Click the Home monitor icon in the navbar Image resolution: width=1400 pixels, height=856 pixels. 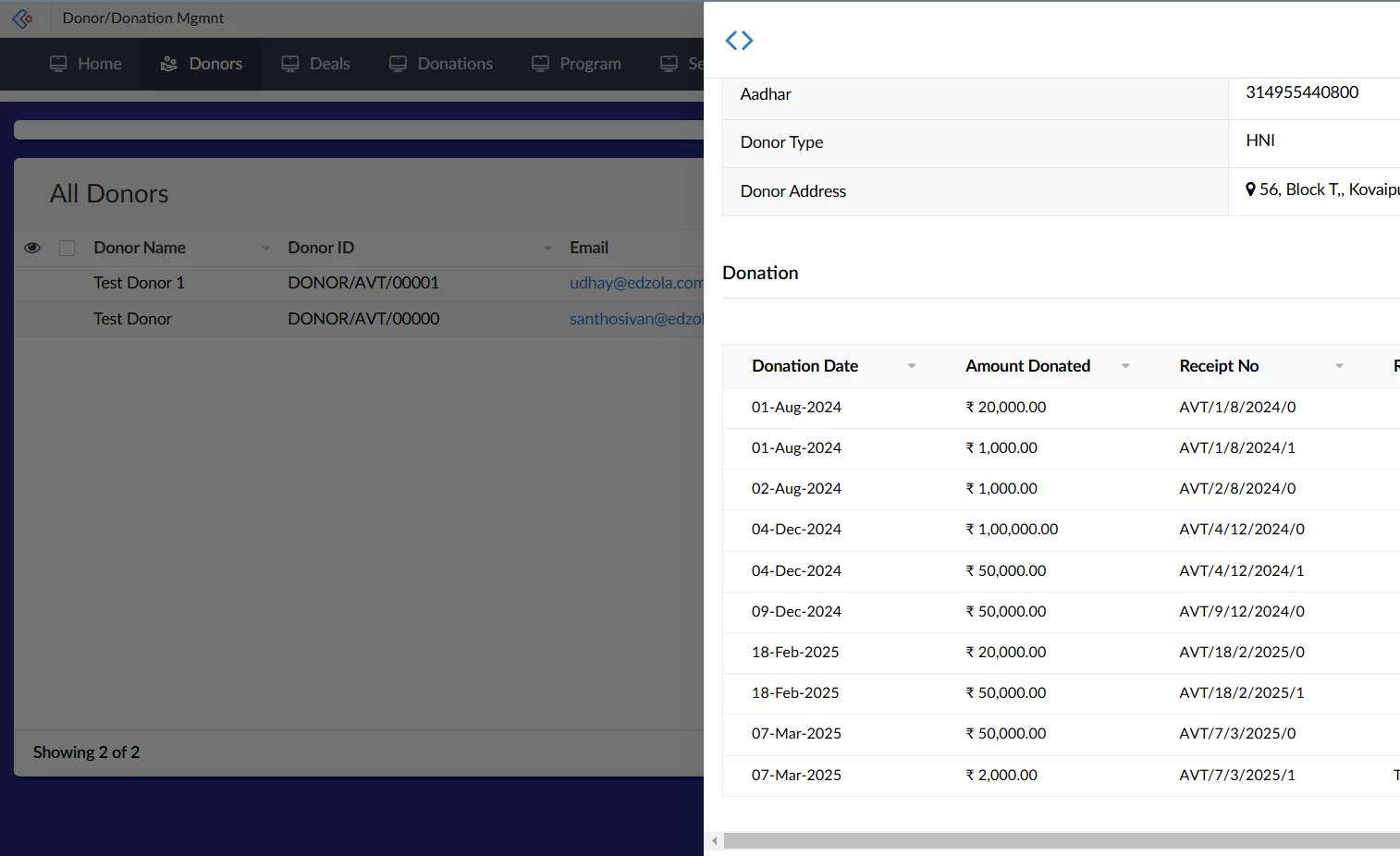coord(58,64)
